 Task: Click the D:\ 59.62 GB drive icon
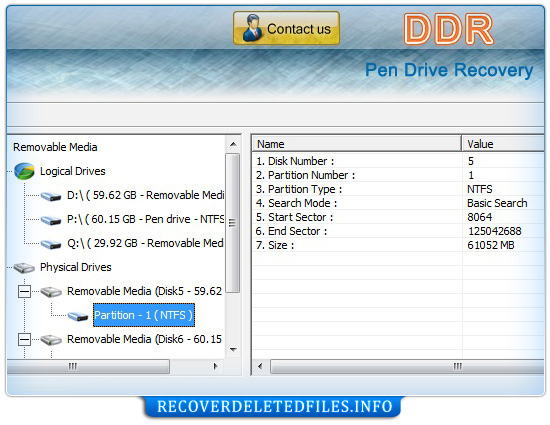click(x=51, y=196)
